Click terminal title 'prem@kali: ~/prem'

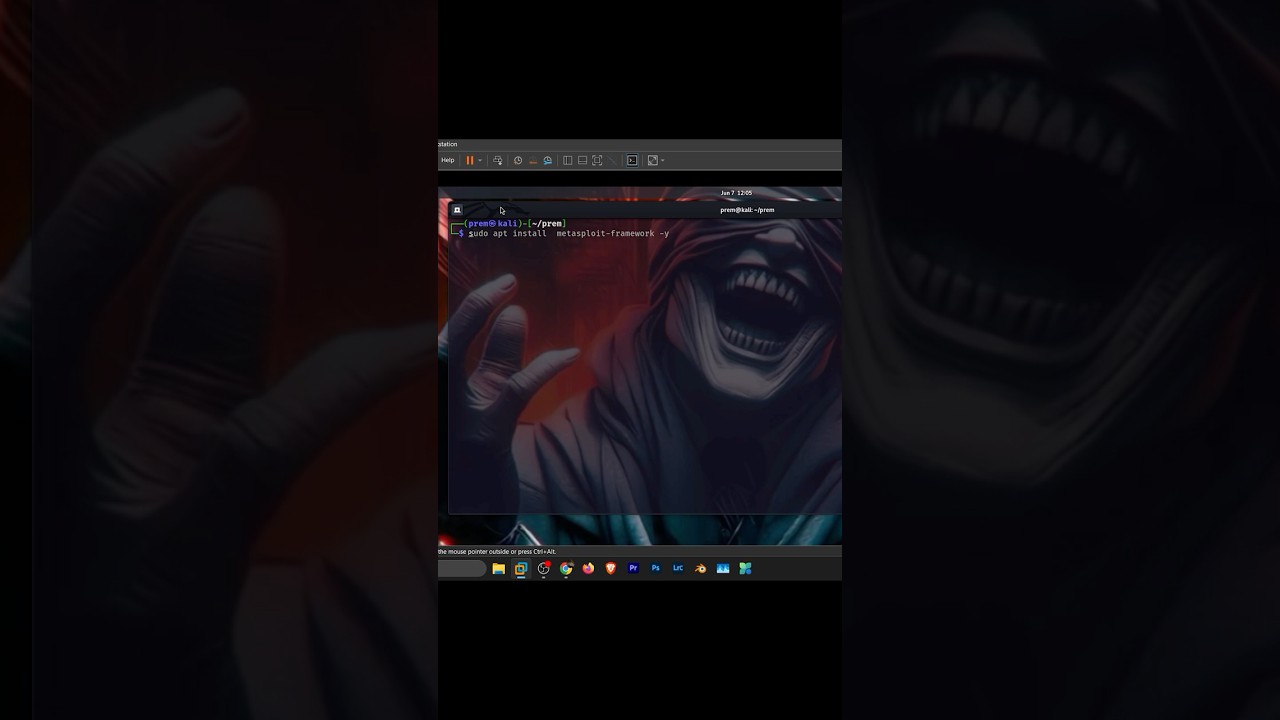point(747,210)
